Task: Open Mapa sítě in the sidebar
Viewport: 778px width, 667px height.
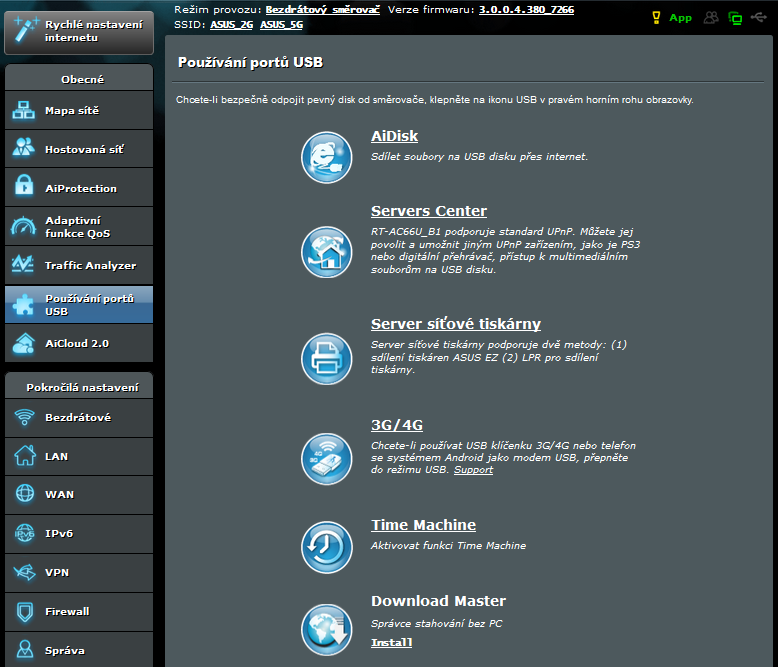Action: [79, 111]
